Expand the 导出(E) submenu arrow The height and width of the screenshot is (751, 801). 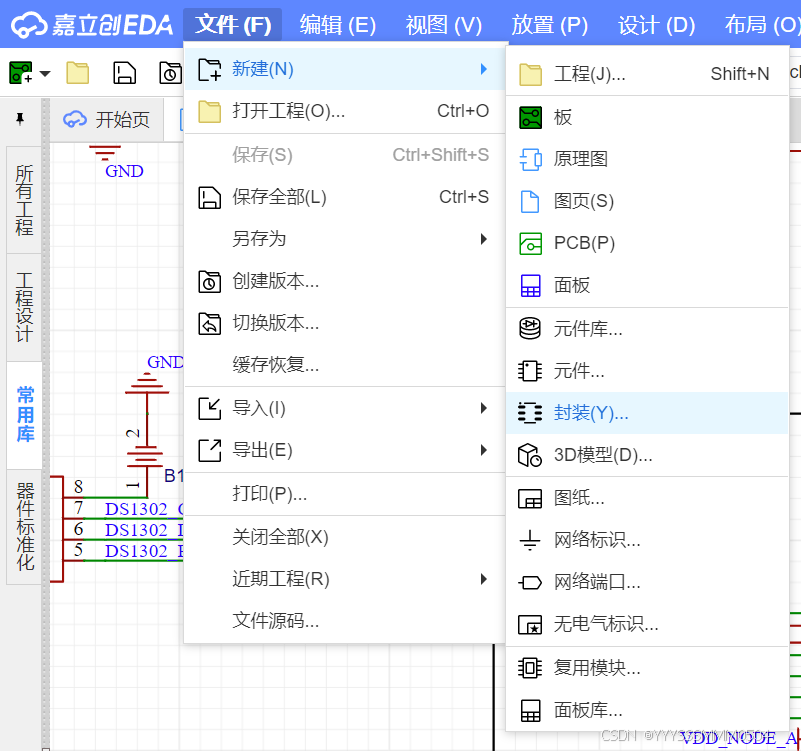click(x=483, y=450)
